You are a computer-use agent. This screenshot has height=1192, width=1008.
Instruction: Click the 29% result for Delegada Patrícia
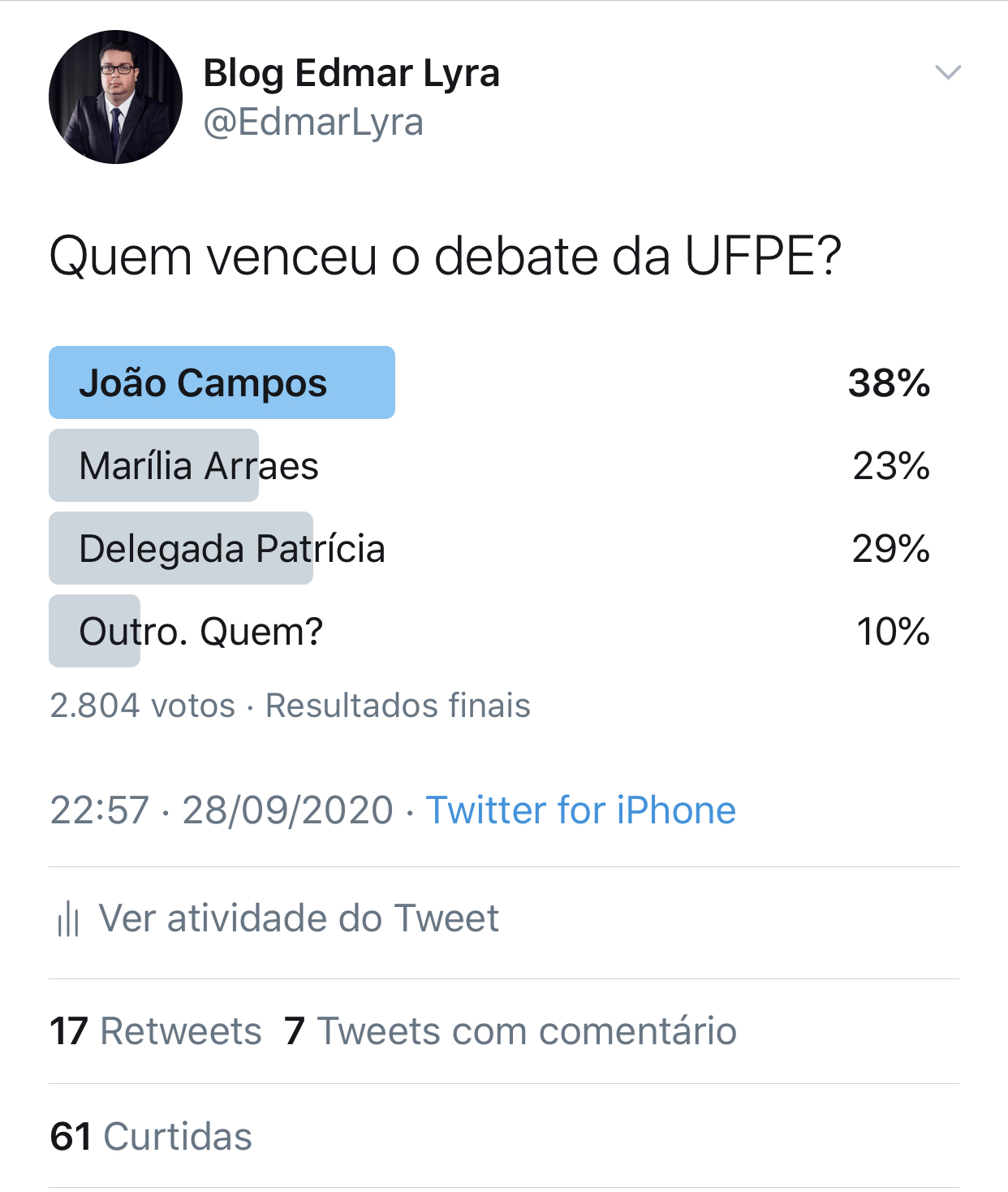(890, 549)
